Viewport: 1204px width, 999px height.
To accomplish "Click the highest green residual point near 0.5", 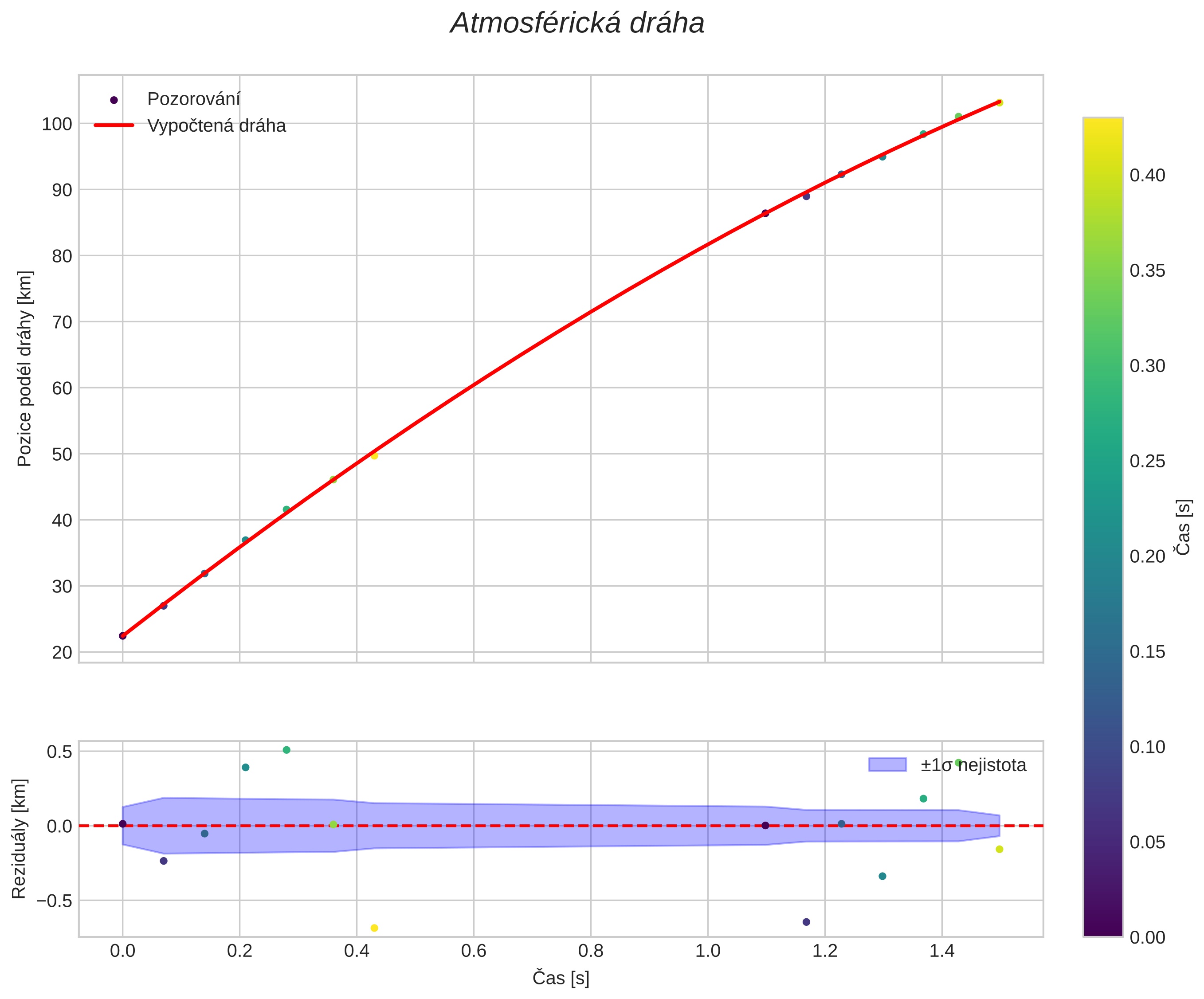I will 286,750.
